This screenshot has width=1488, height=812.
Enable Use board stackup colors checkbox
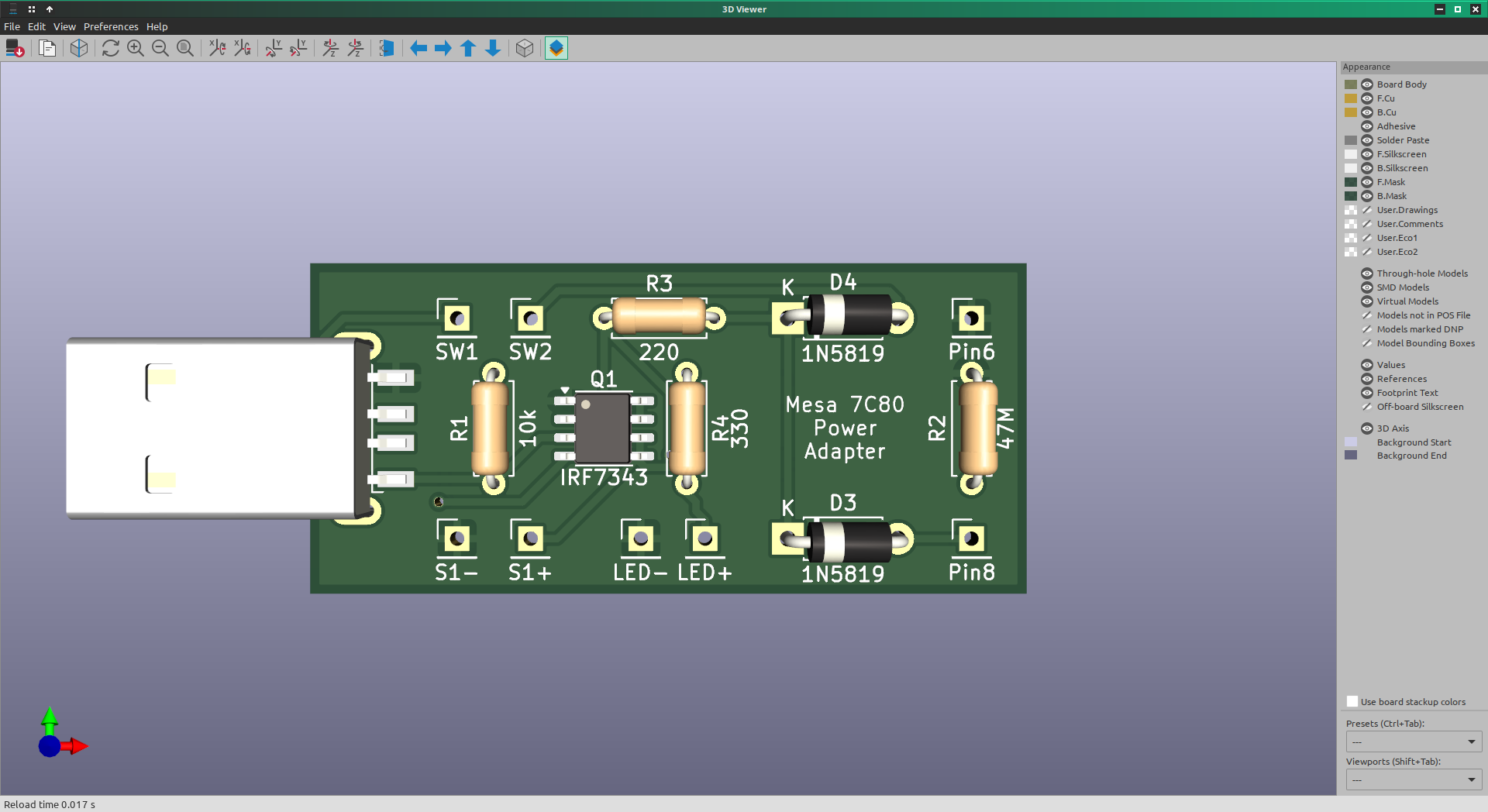[1352, 702]
